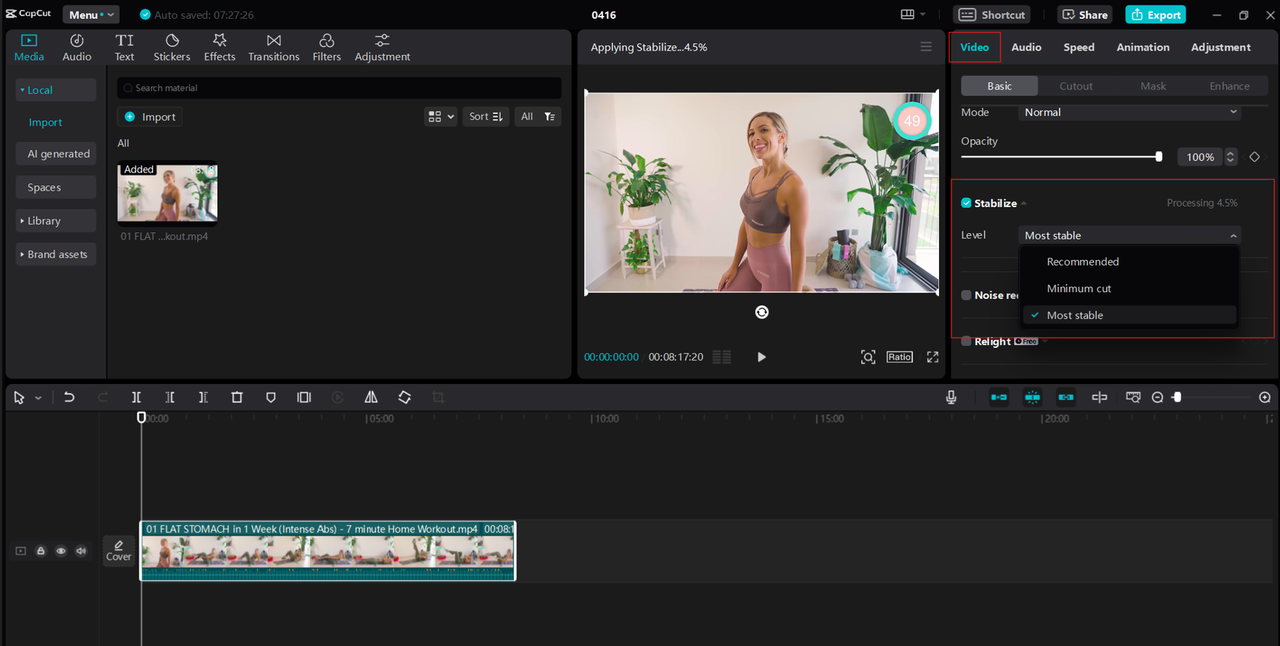Screen dimensions: 1280x646
Task: Open the Shortcut button
Action: click(x=992, y=15)
